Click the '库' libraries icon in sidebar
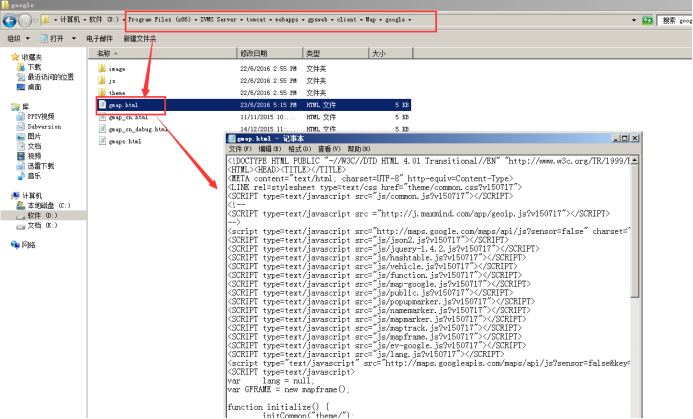This screenshot has width=693, height=419. 15,107
